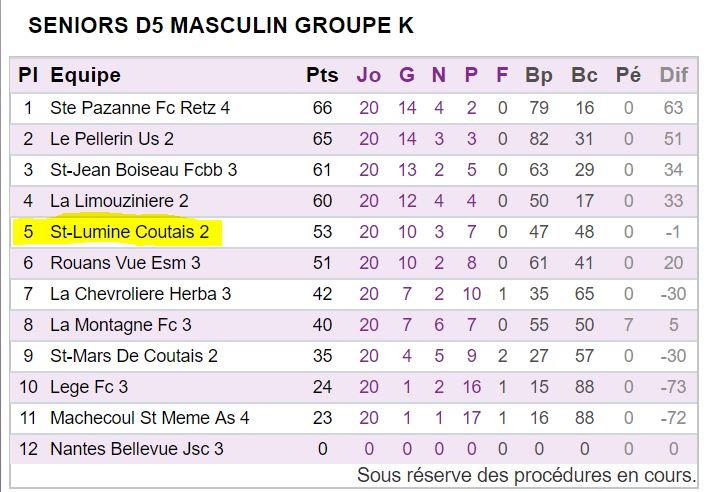Select Nantes Bellevue Jsc 3 row
The height and width of the screenshot is (492, 711).
pos(354,449)
